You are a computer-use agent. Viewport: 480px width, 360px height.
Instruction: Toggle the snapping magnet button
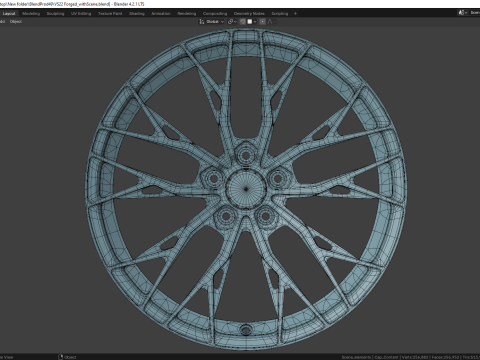point(242,22)
